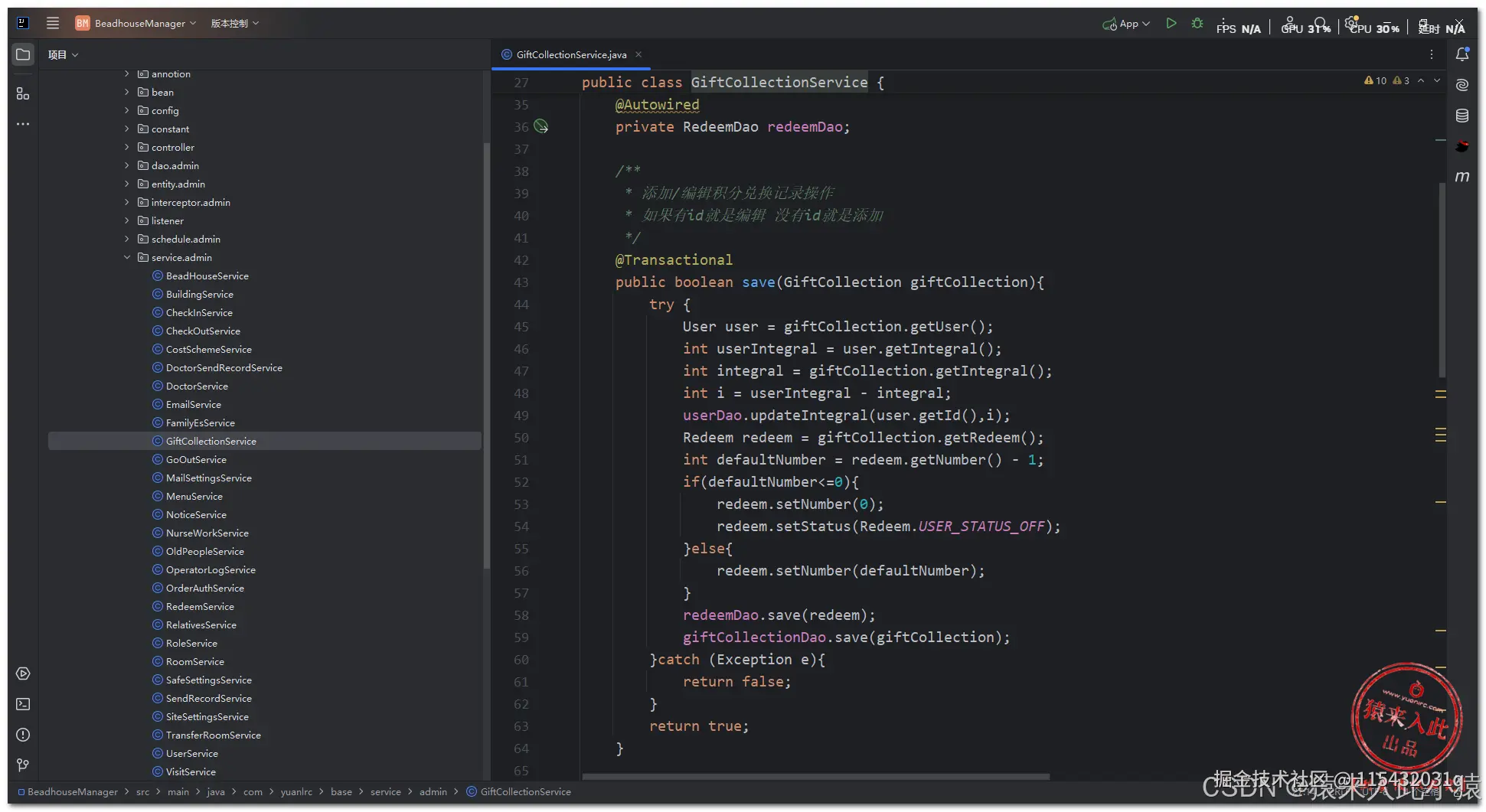The width and height of the screenshot is (1486, 812).
Task: Debug the App configuration
Action: pyautogui.click(x=1197, y=24)
